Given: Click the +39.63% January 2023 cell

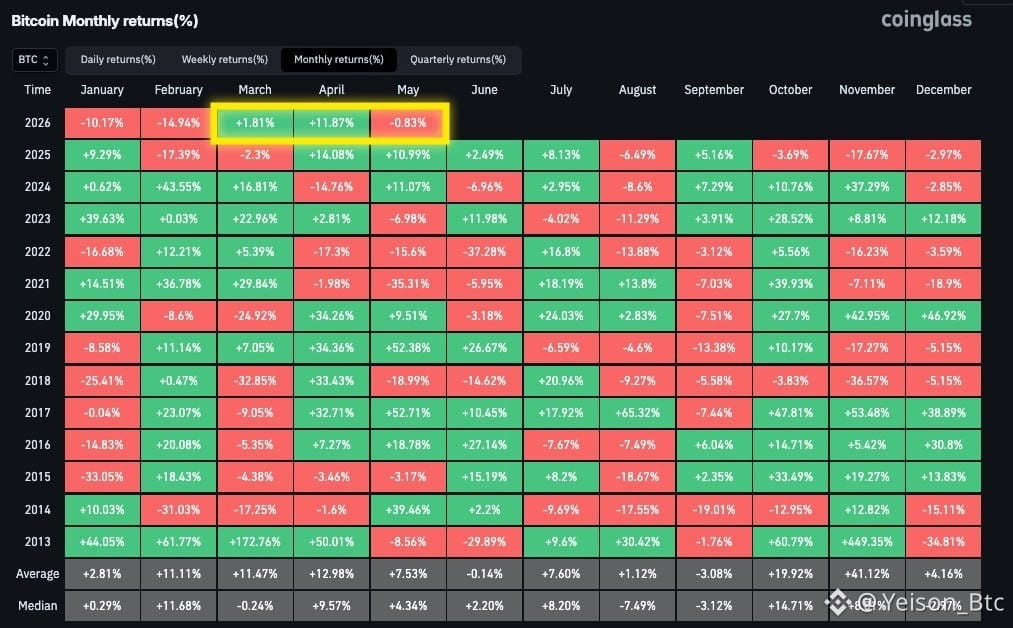Looking at the screenshot, I should coord(102,219).
